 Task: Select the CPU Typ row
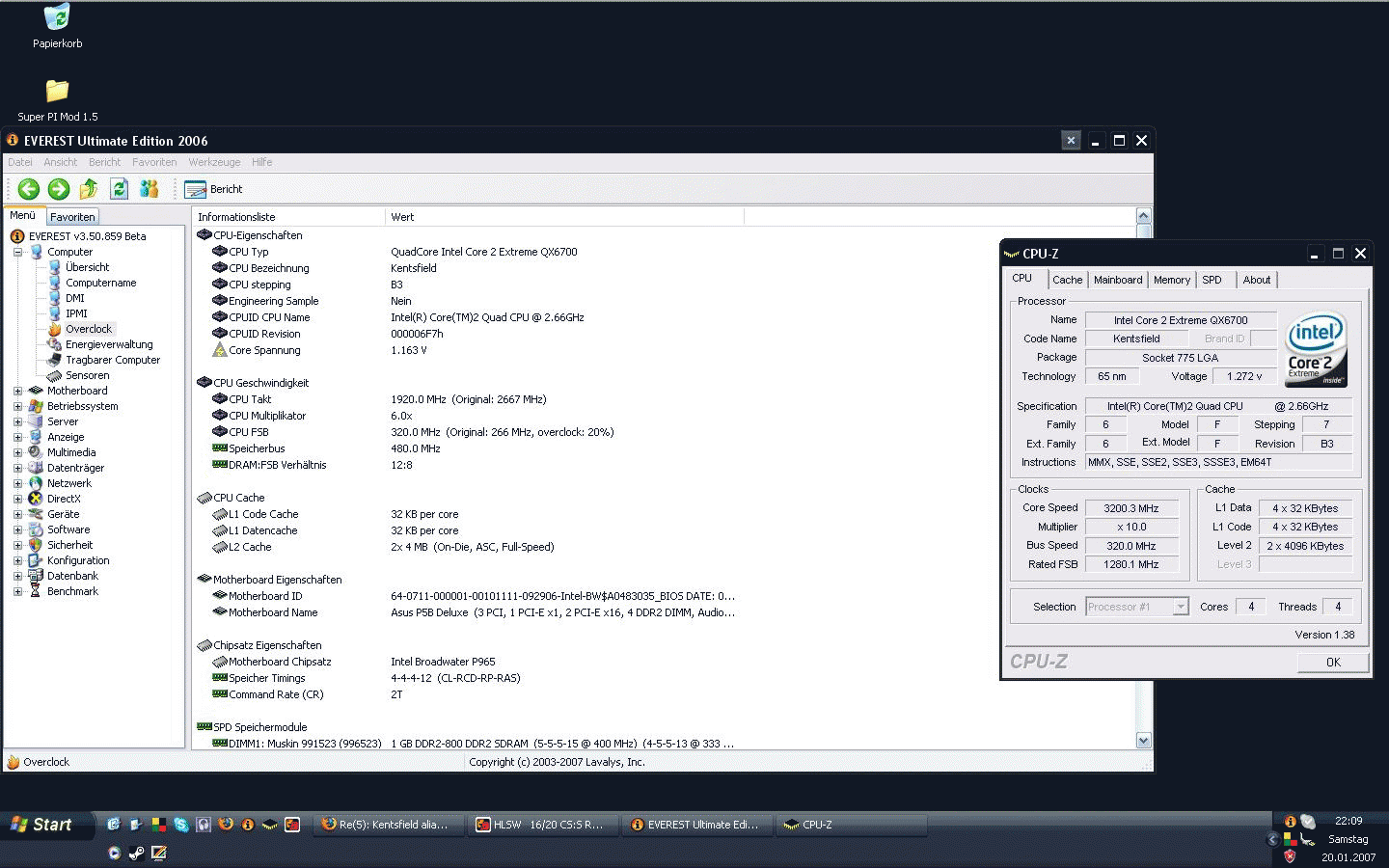coord(395,252)
